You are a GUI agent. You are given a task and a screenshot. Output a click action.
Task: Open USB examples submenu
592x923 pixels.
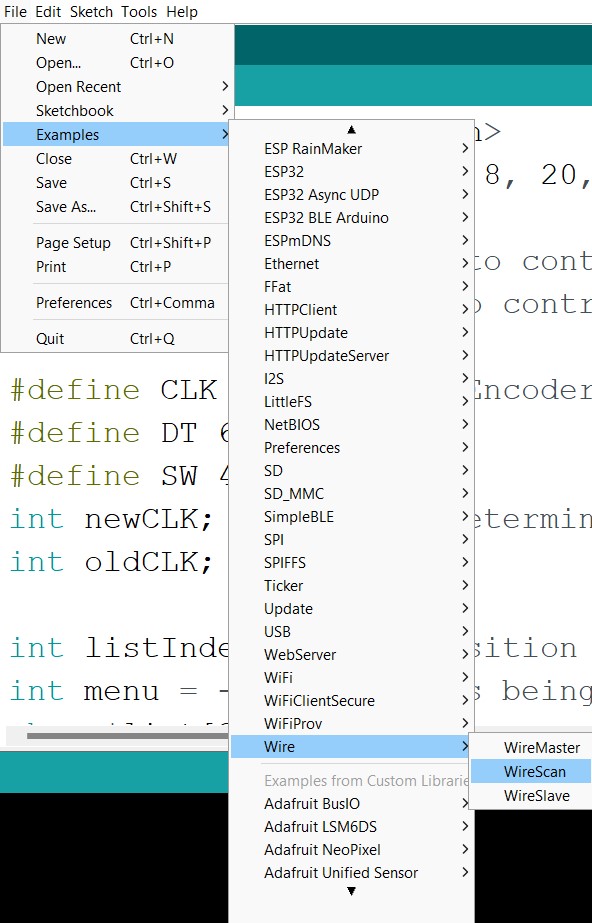351,632
